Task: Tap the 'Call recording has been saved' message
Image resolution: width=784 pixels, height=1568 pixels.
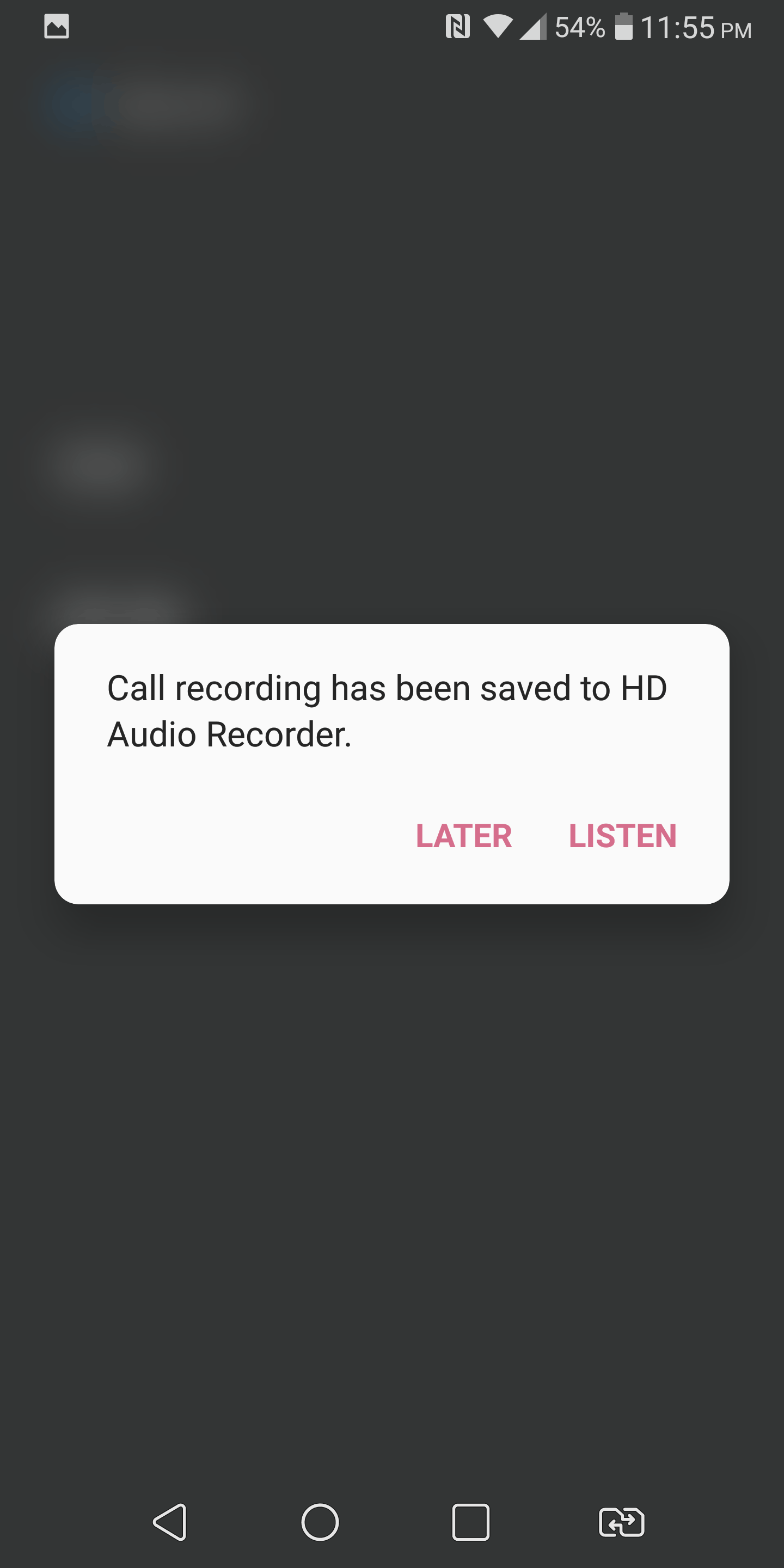Action: (387, 711)
